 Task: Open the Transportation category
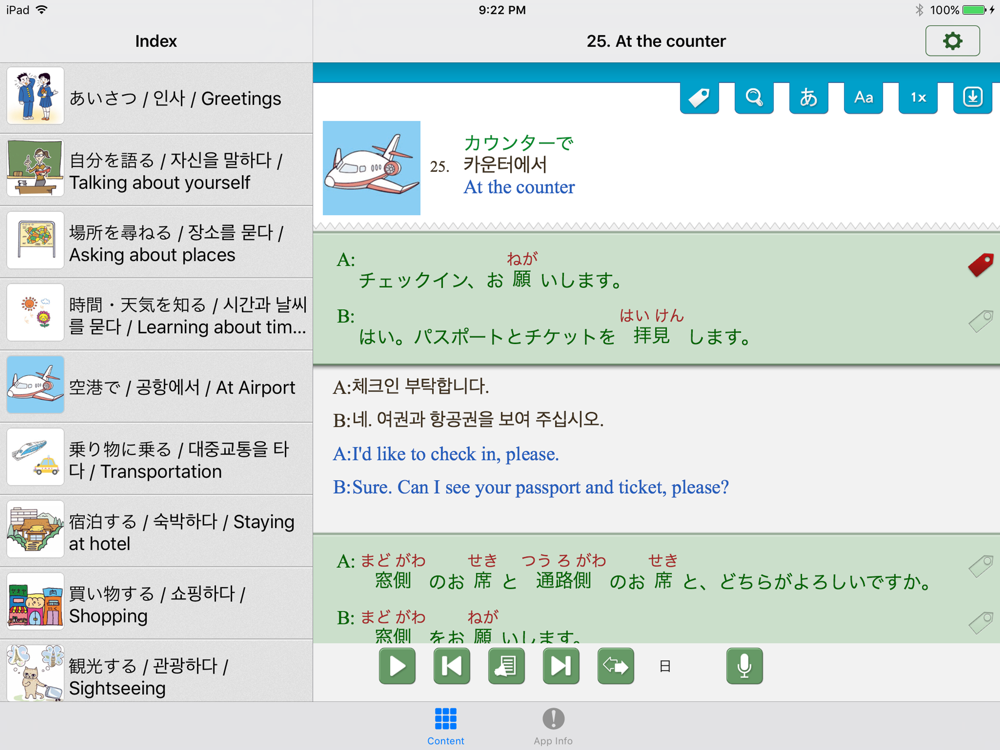tap(156, 459)
